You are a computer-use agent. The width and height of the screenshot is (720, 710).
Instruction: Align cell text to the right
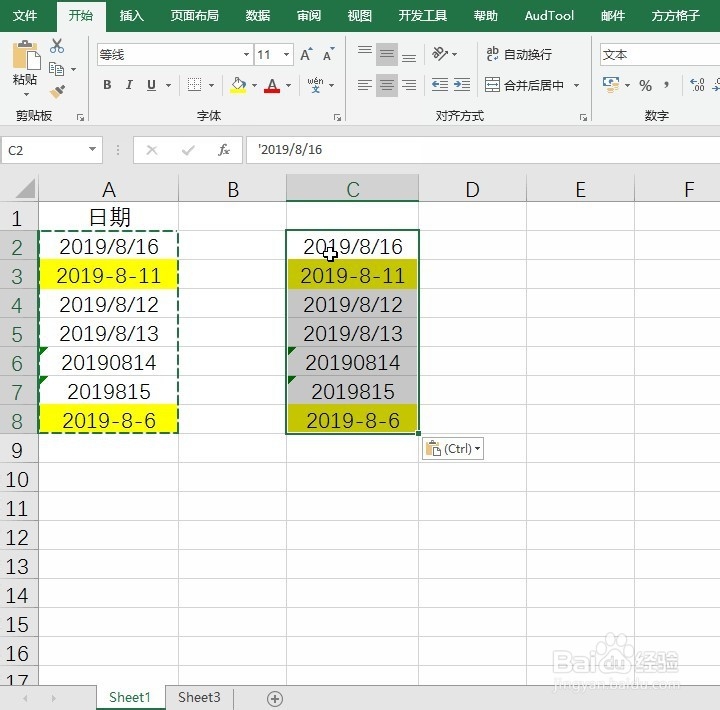(x=409, y=85)
